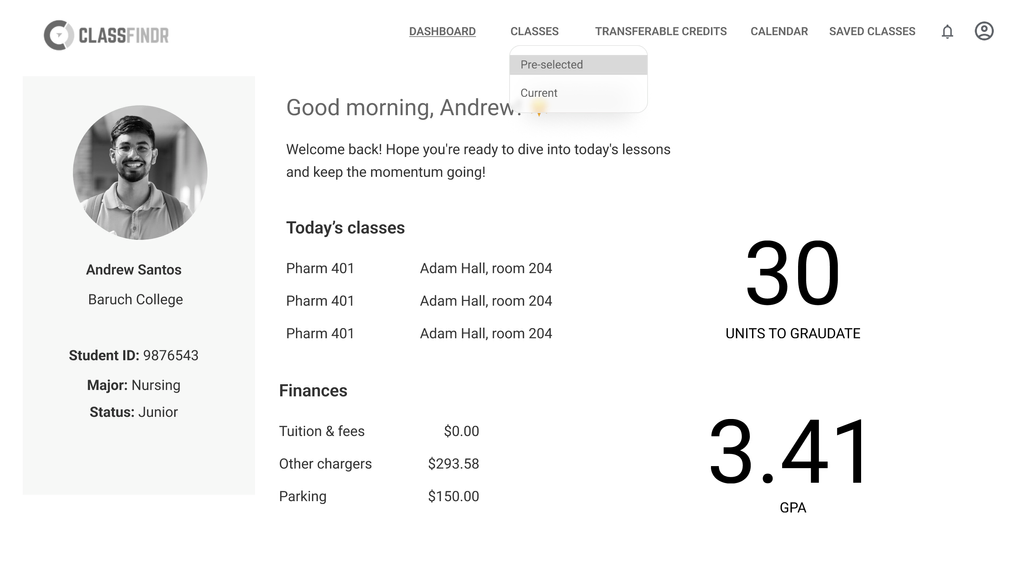Click Andrew Santos profile photo
Viewport: 1013px width, 582px height.
(140, 172)
